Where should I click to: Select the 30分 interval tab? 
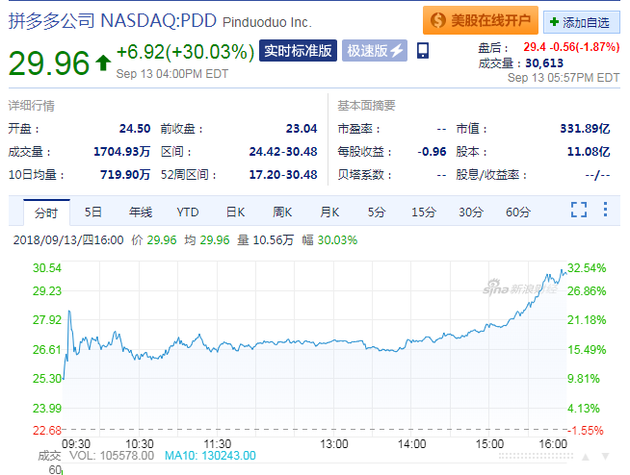click(x=471, y=212)
